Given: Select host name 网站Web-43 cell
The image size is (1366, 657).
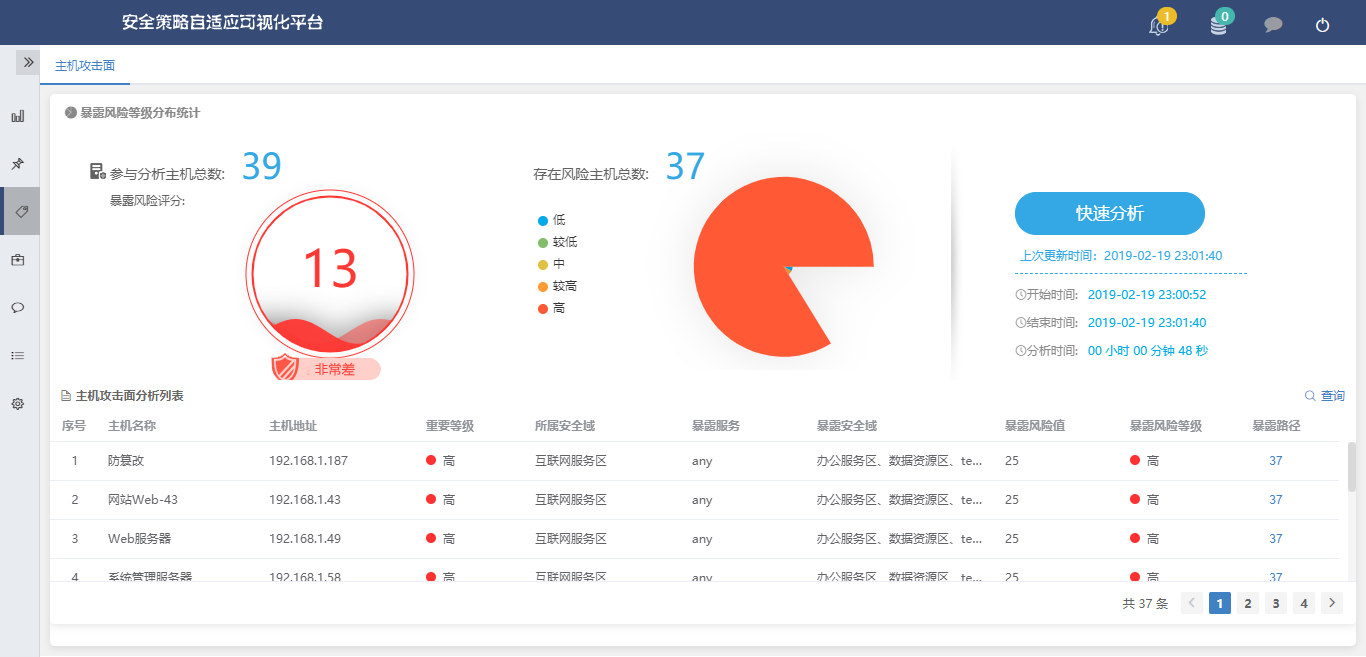Looking at the screenshot, I should [x=143, y=500].
